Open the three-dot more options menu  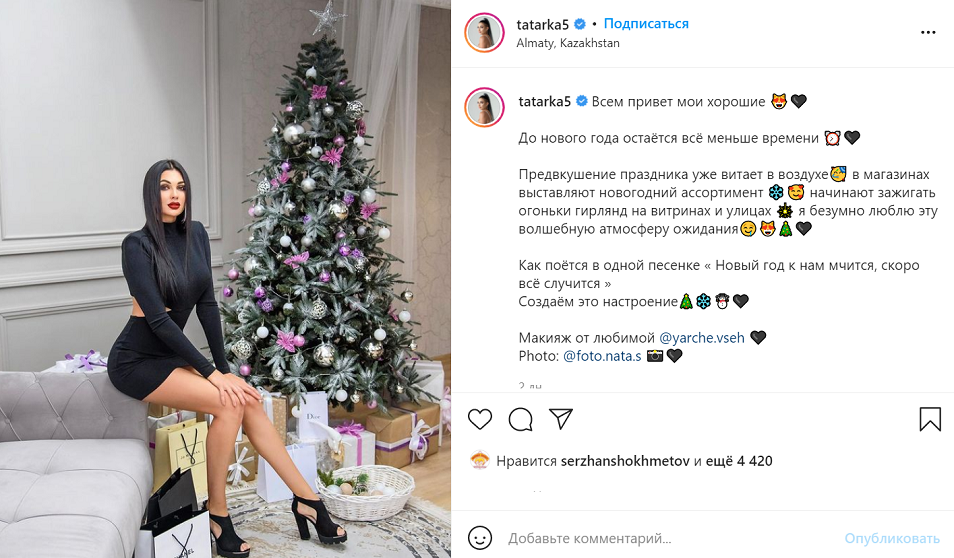[x=928, y=32]
